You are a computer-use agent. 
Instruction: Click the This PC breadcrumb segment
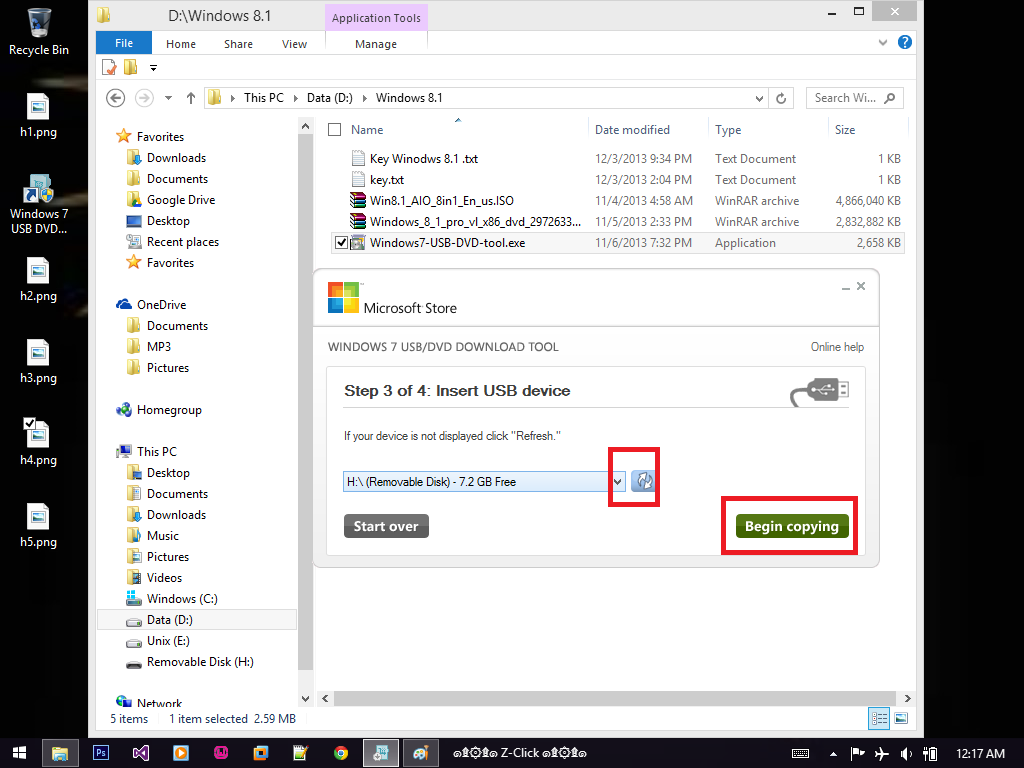[x=264, y=98]
